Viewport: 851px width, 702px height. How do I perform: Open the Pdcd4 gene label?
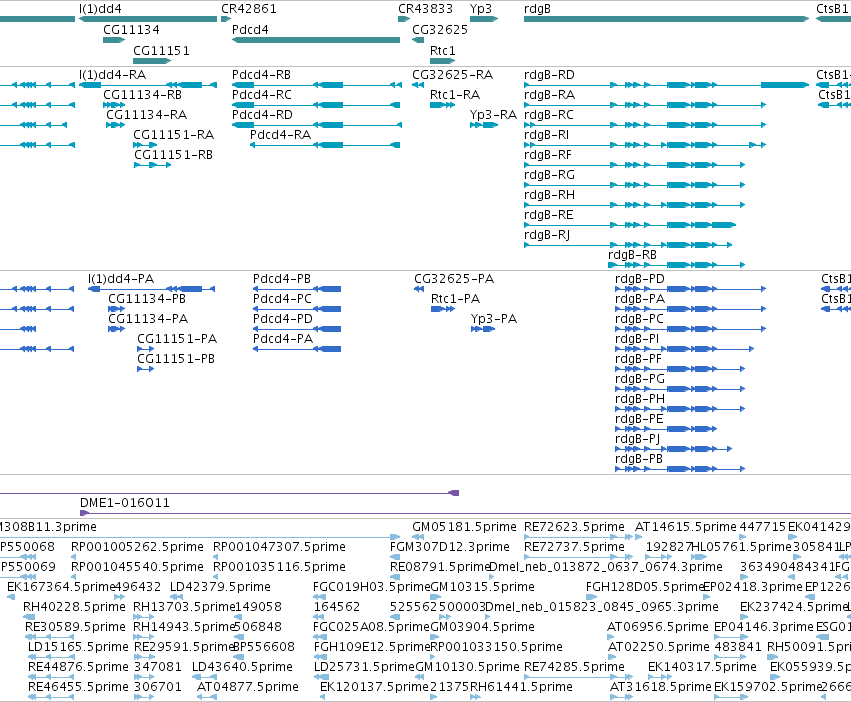(x=250, y=30)
